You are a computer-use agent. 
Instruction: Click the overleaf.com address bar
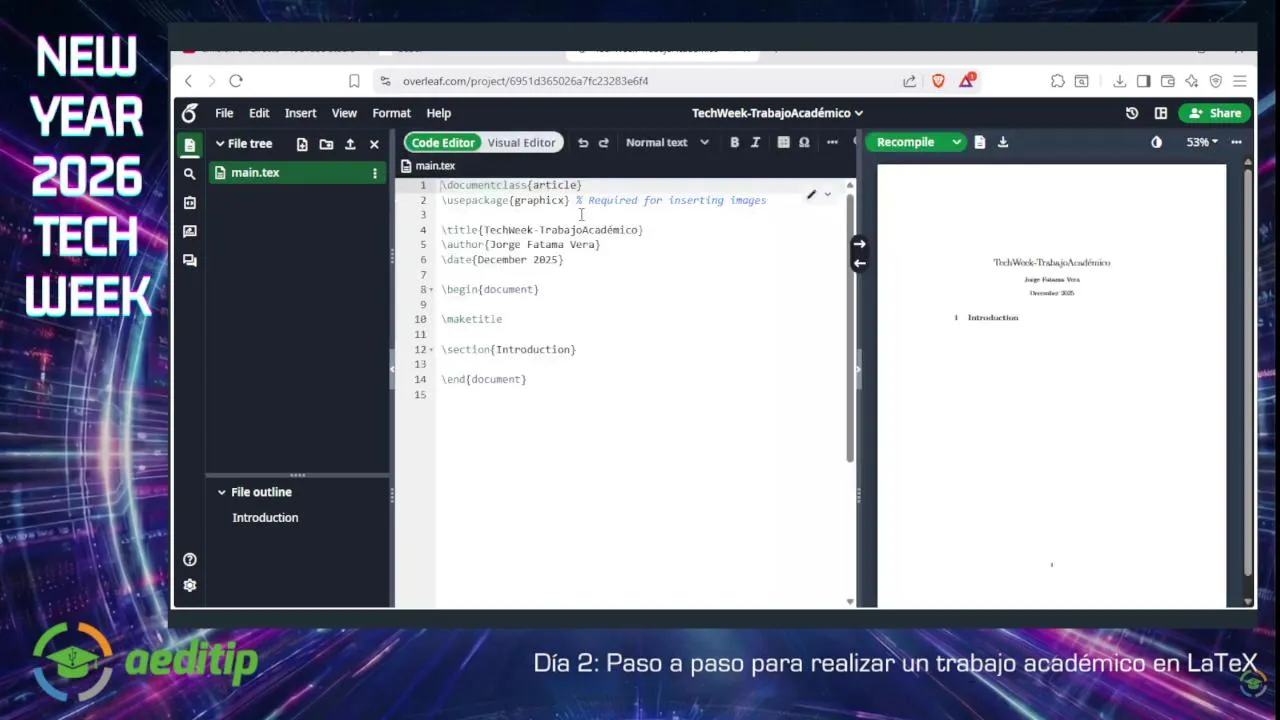point(640,81)
